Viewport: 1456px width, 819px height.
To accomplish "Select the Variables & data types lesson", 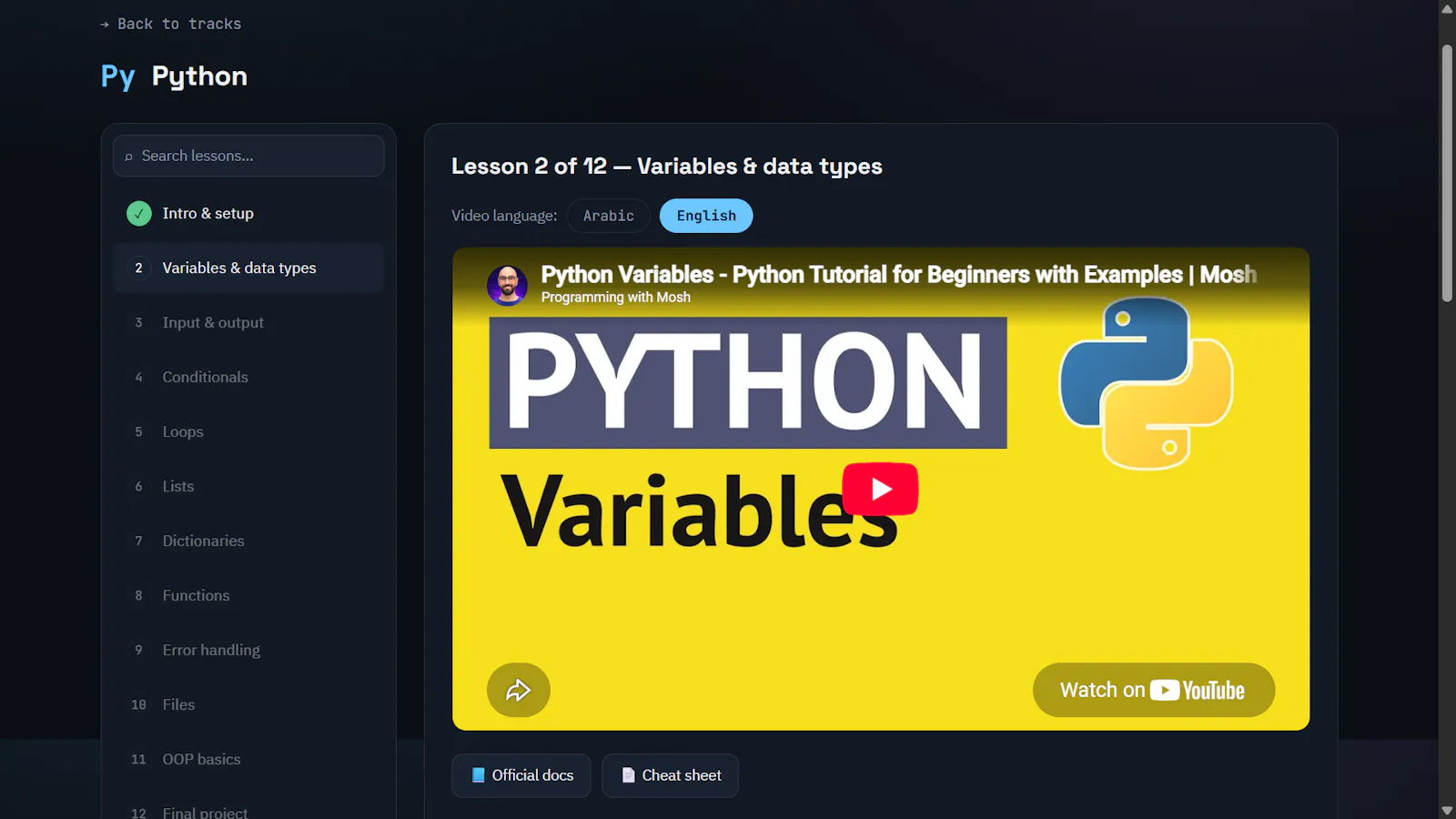I will coord(248,268).
